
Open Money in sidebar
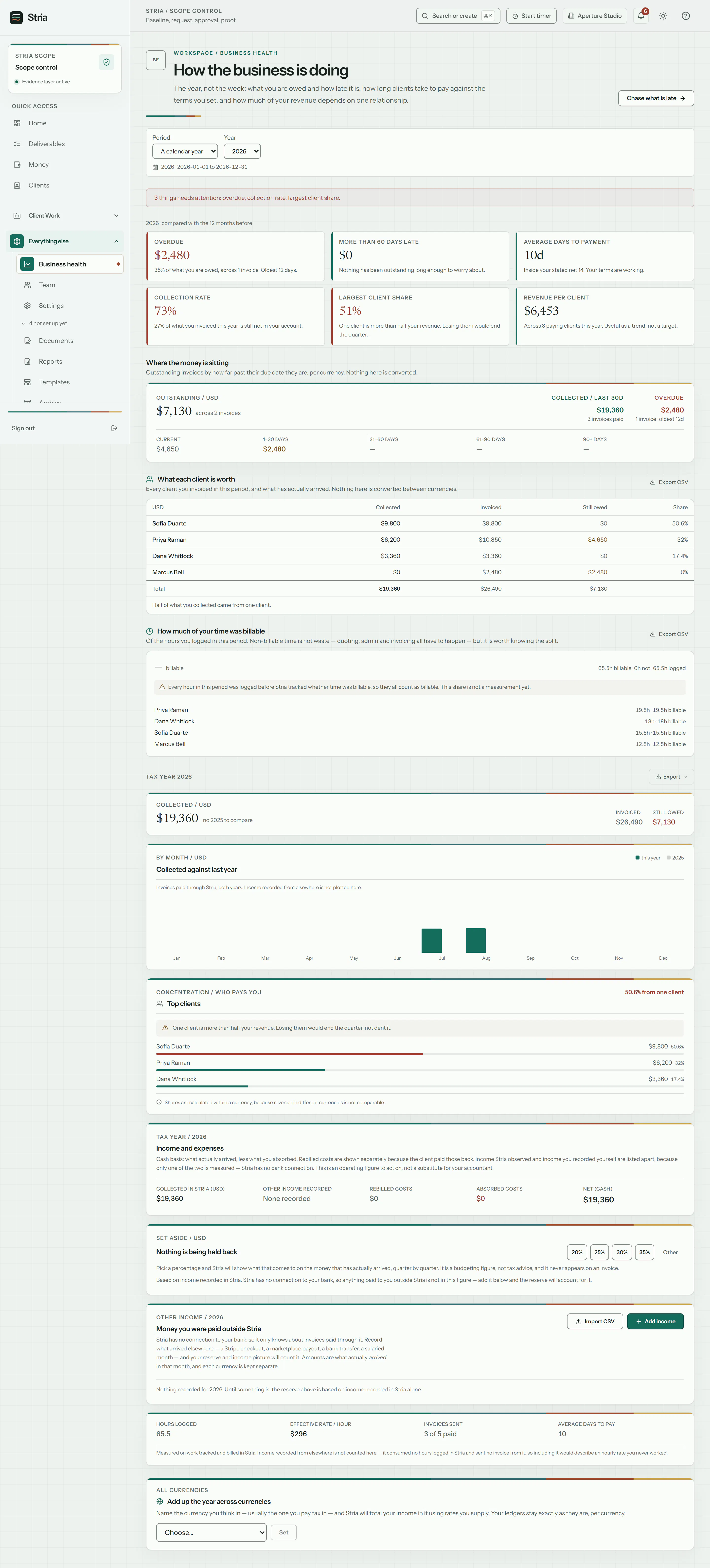[65, 164]
